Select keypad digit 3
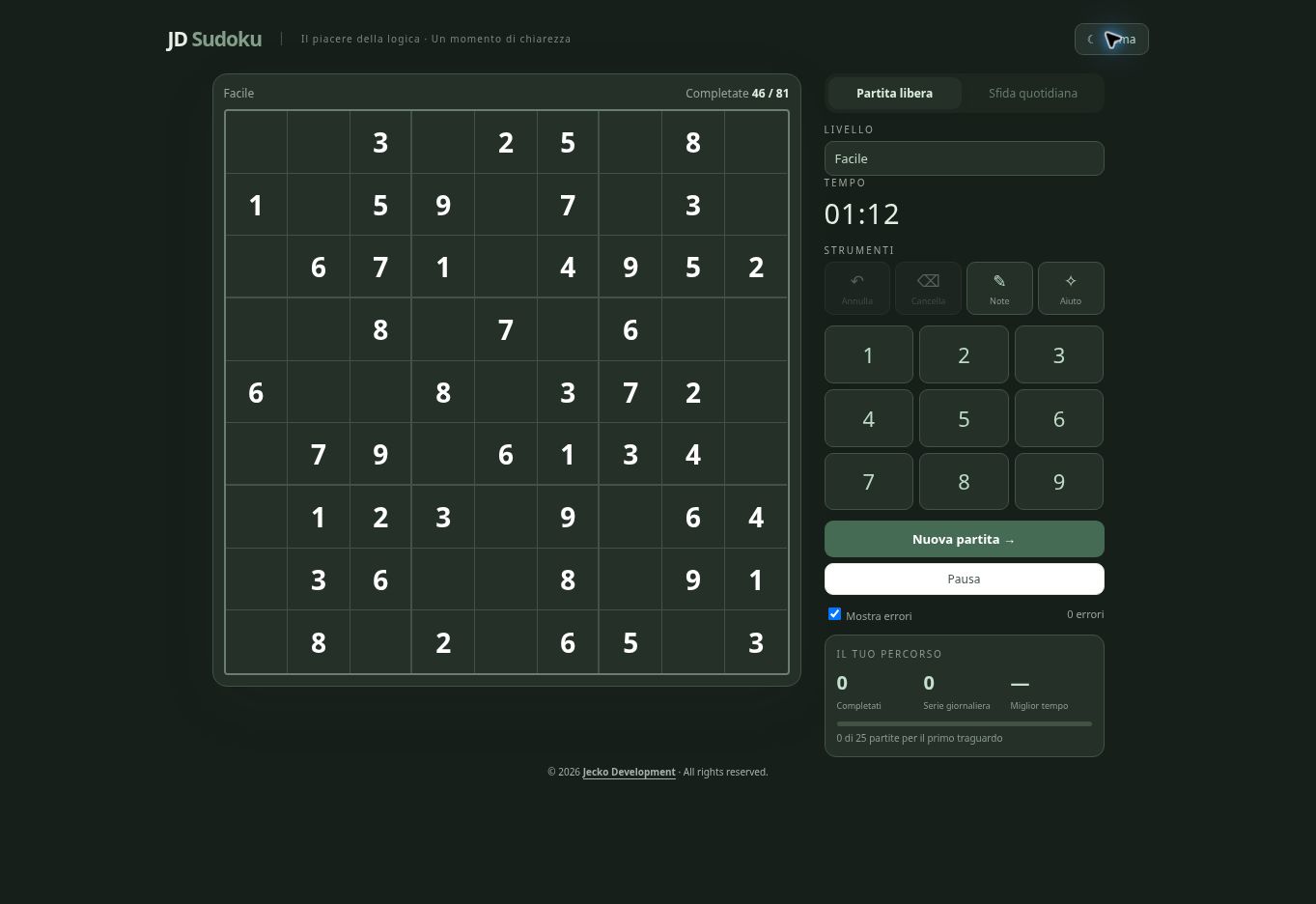 click(1059, 354)
